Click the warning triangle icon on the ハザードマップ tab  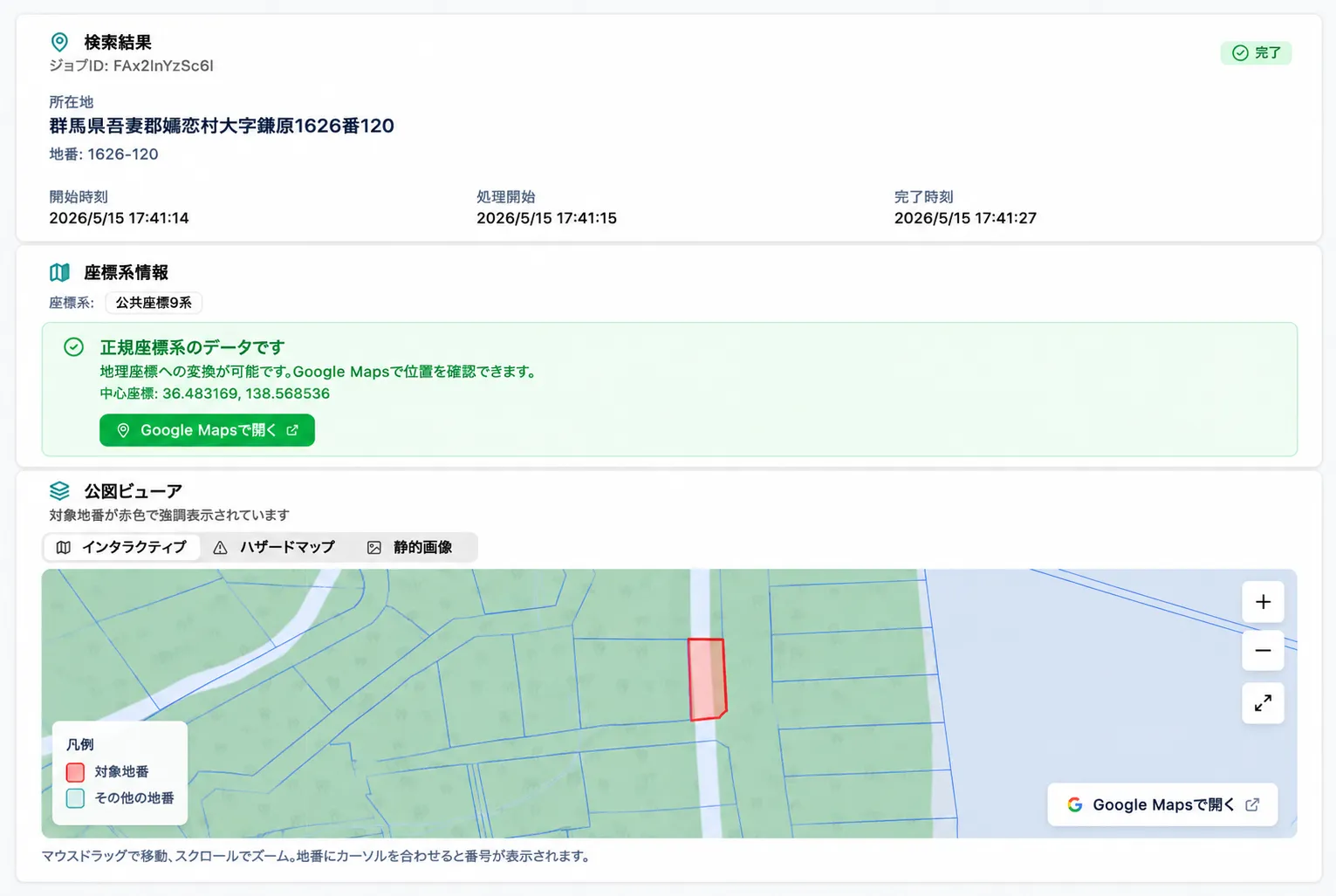pos(220,548)
